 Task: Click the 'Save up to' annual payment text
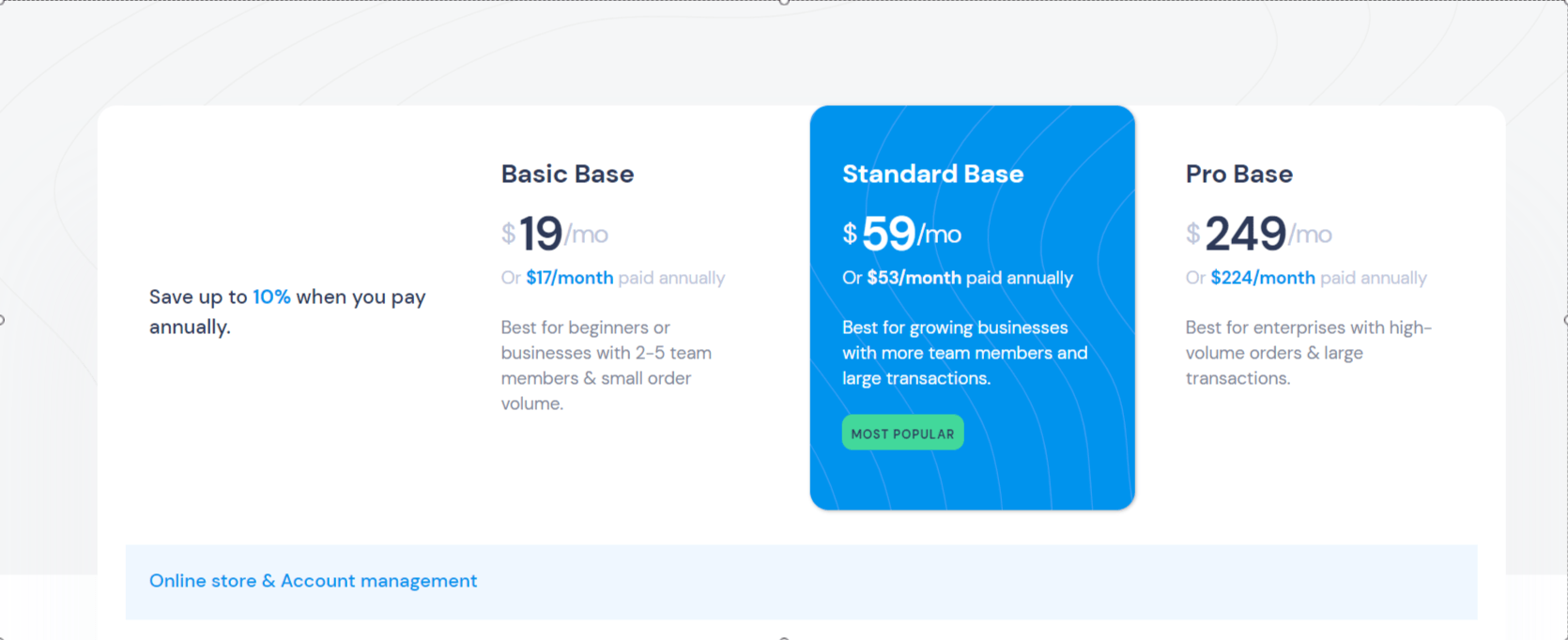pyautogui.click(x=287, y=312)
